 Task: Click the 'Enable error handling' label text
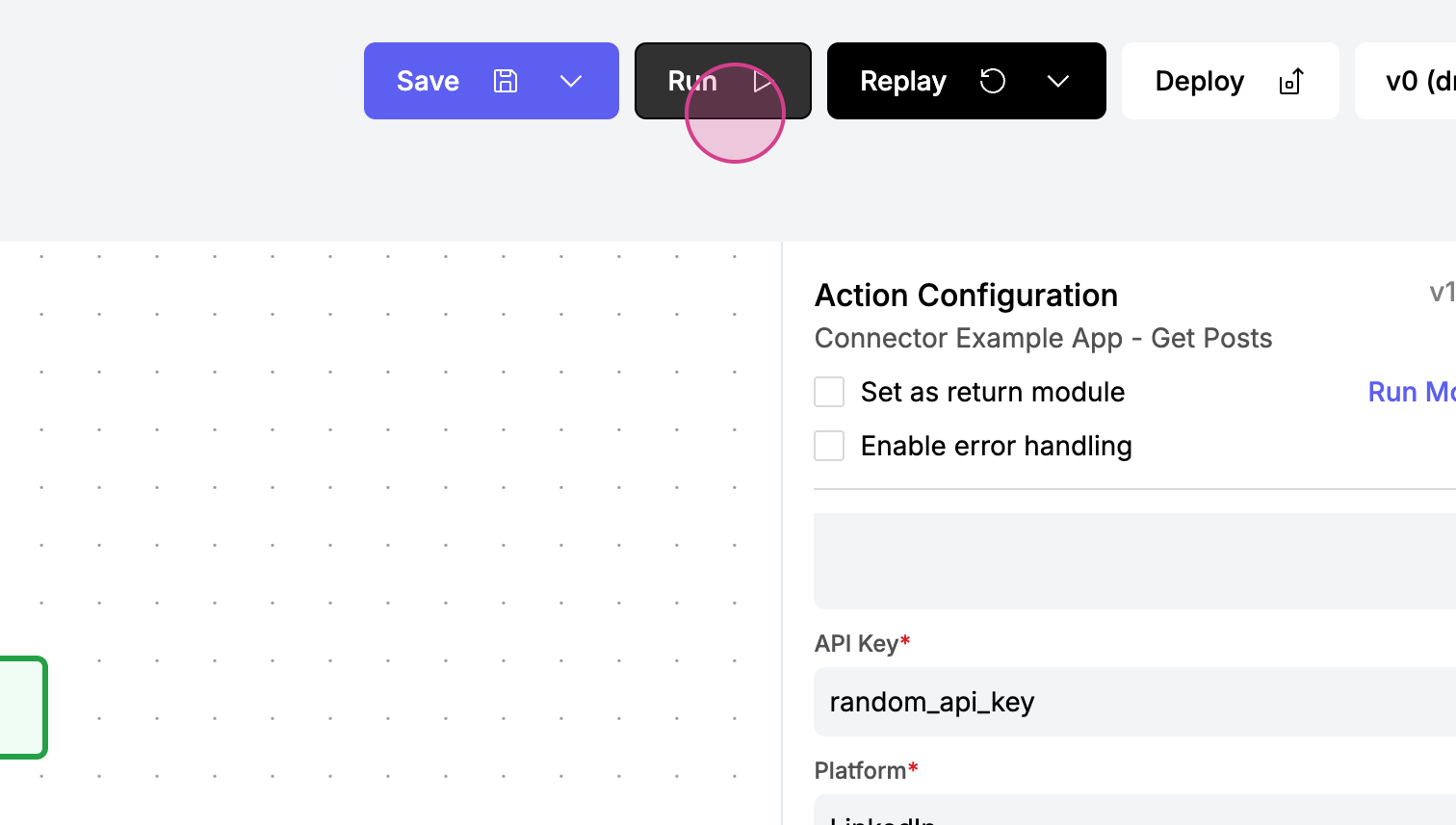point(996,446)
